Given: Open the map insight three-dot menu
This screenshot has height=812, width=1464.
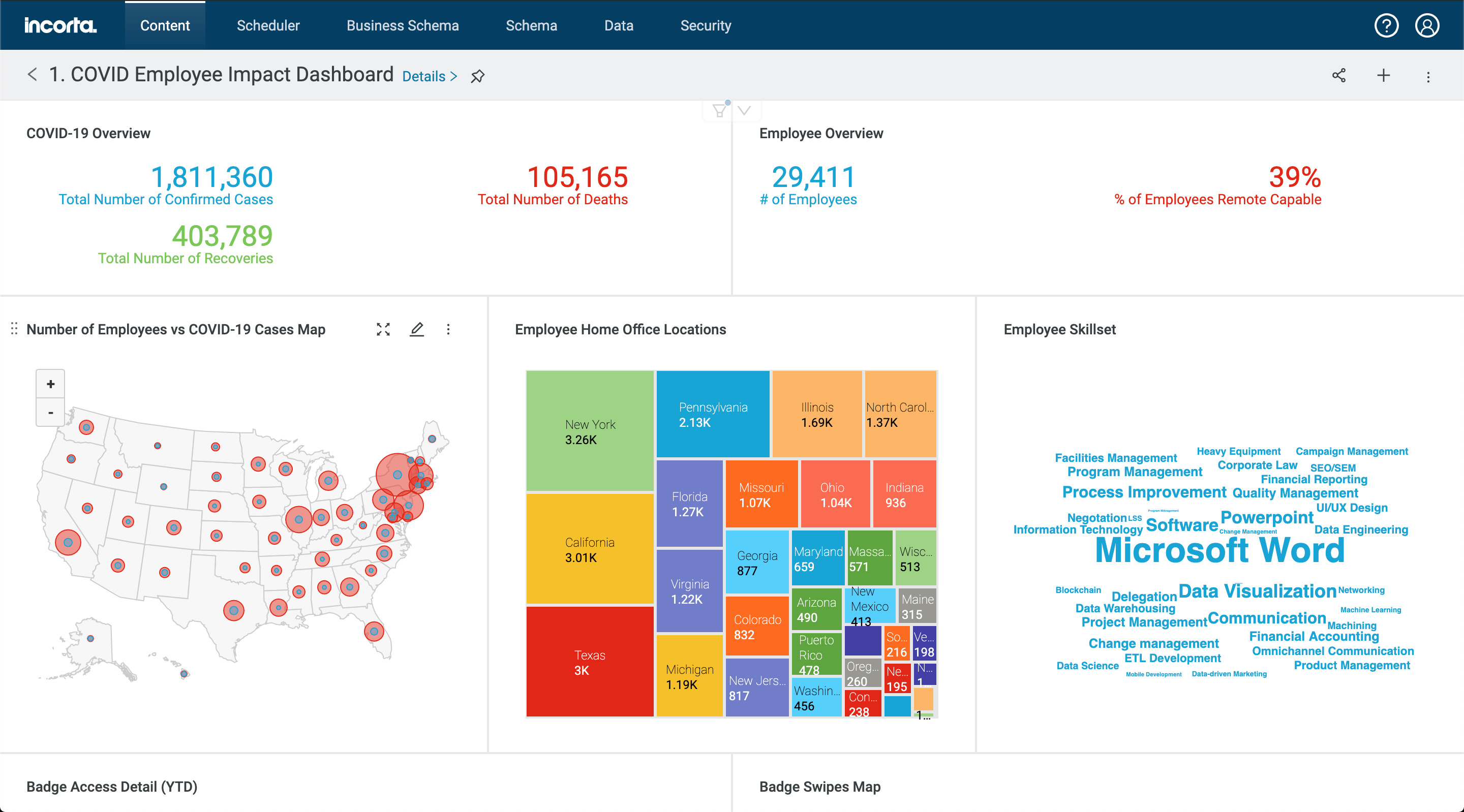Looking at the screenshot, I should click(x=448, y=328).
